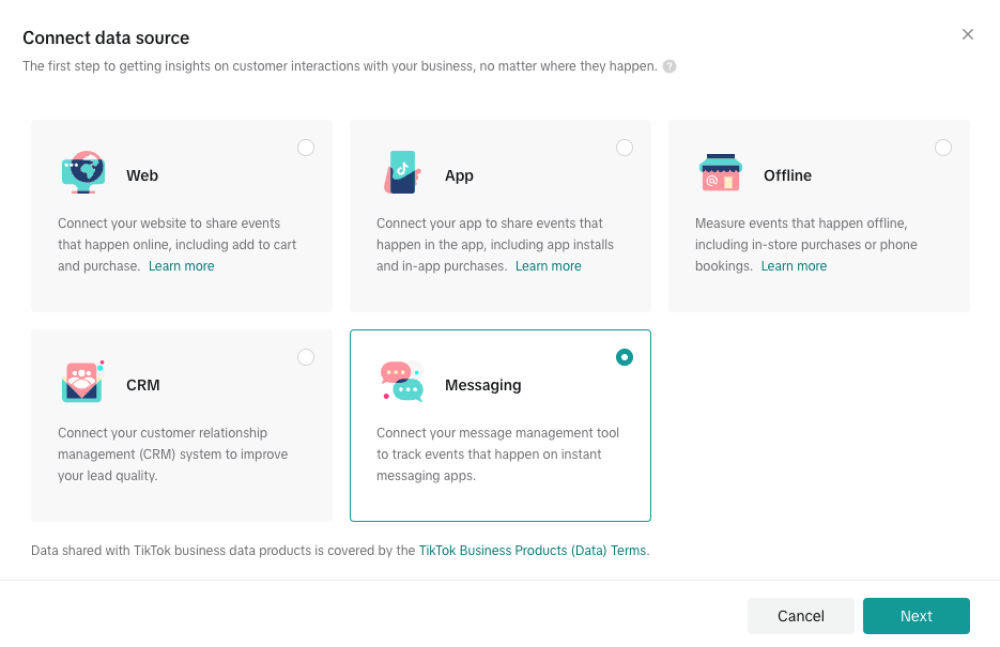Viewport: 1000px width, 647px height.
Task: Click the Offline card title
Action: [788, 175]
